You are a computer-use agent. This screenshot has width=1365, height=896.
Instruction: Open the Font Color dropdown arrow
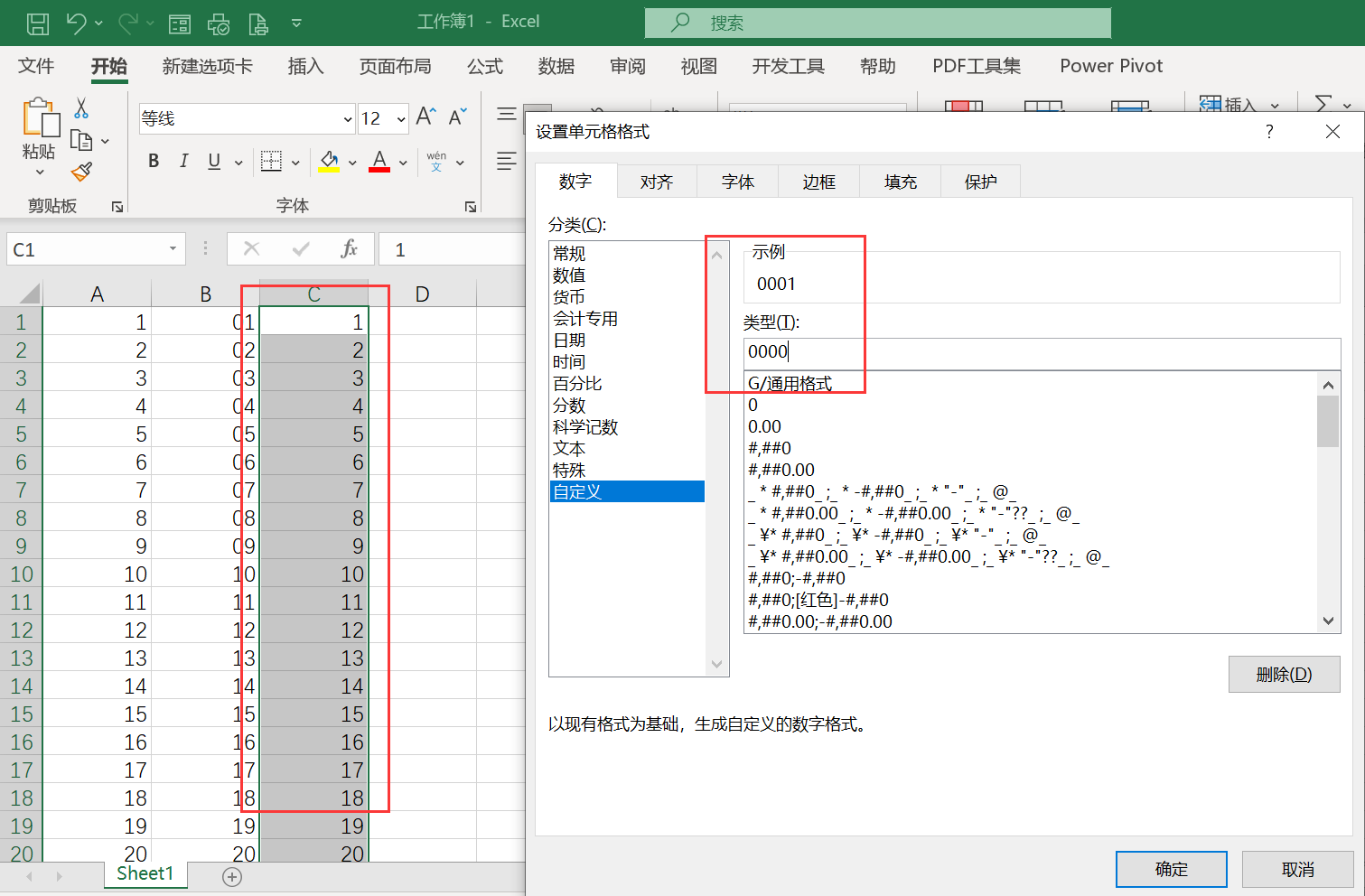point(403,163)
